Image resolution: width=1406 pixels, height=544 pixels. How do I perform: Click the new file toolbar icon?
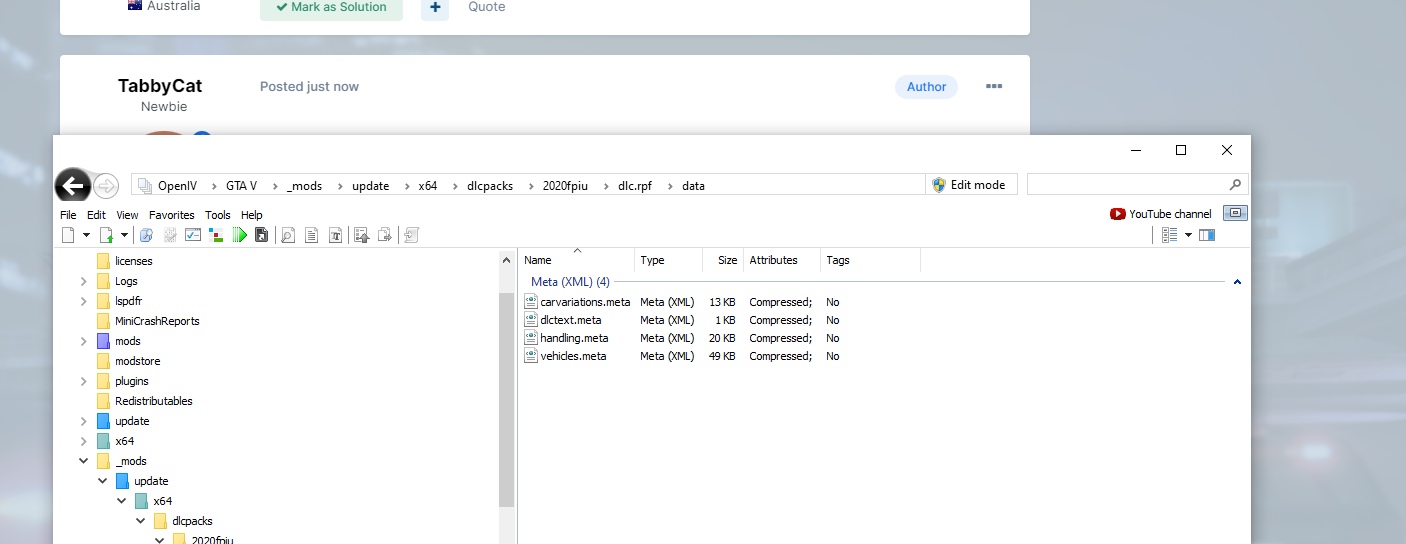[x=68, y=235]
